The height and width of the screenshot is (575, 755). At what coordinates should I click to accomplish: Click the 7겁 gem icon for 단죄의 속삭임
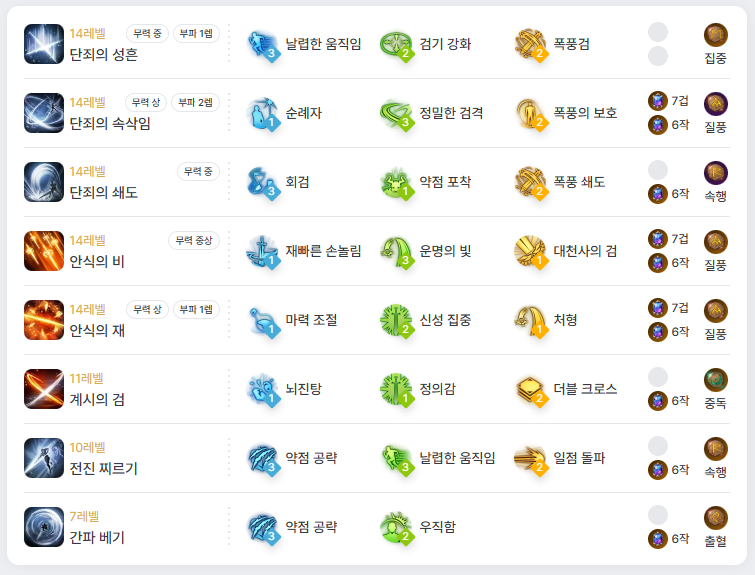pos(658,101)
